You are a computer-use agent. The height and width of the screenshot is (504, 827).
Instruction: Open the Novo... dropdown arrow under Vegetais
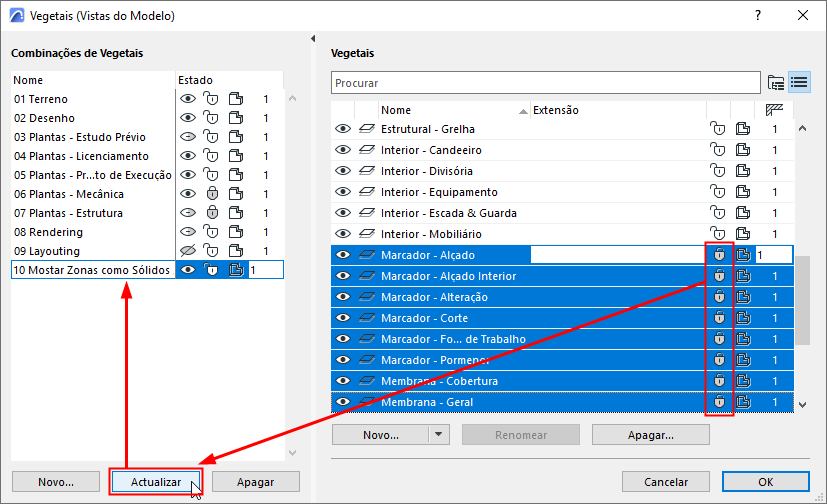[439, 435]
